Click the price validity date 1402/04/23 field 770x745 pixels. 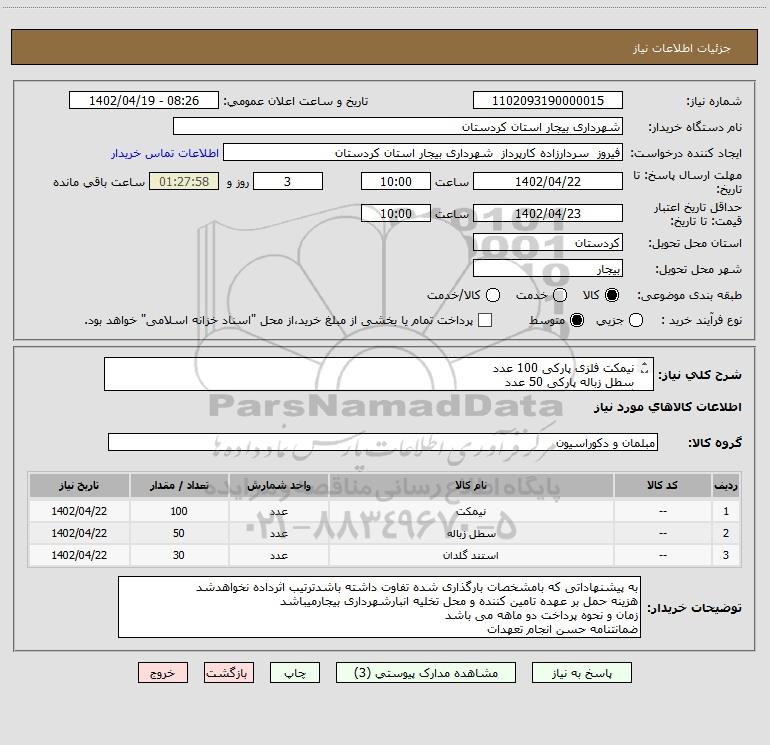[548, 214]
